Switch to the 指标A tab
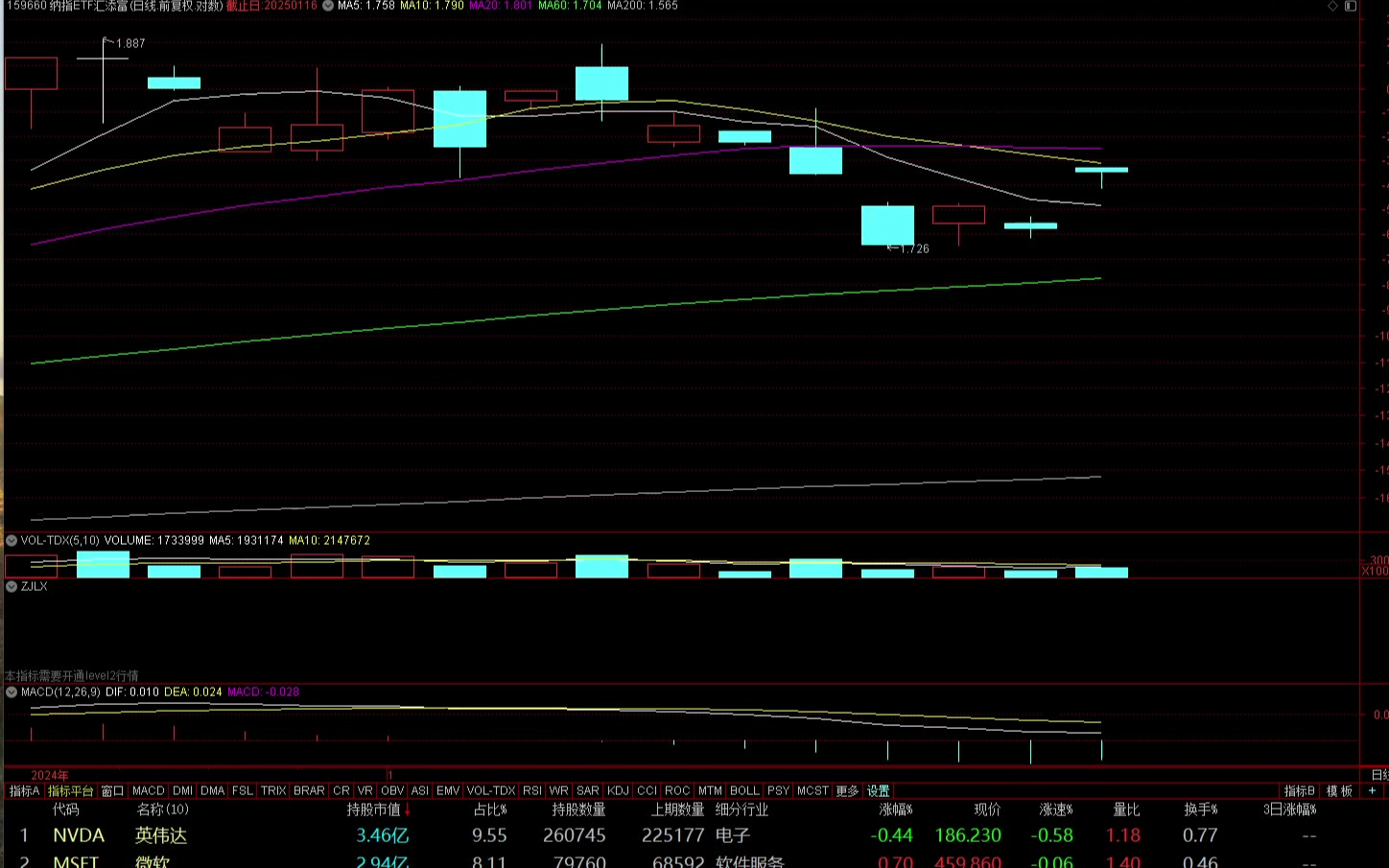 pos(24,791)
